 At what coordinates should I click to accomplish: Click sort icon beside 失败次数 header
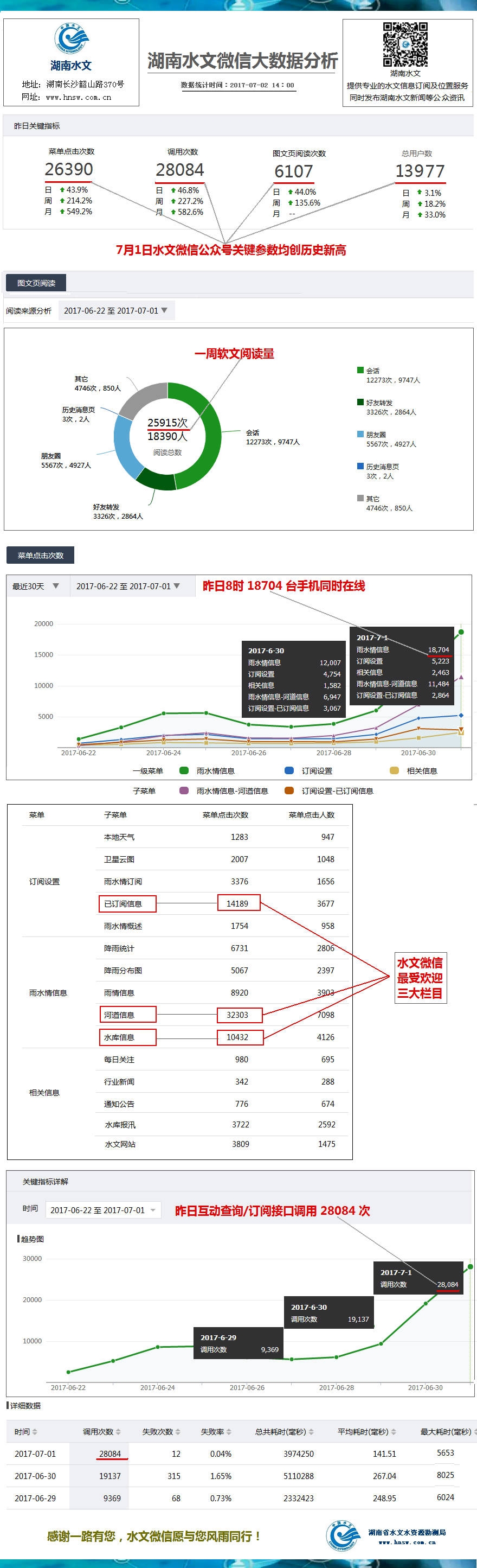178,1432
